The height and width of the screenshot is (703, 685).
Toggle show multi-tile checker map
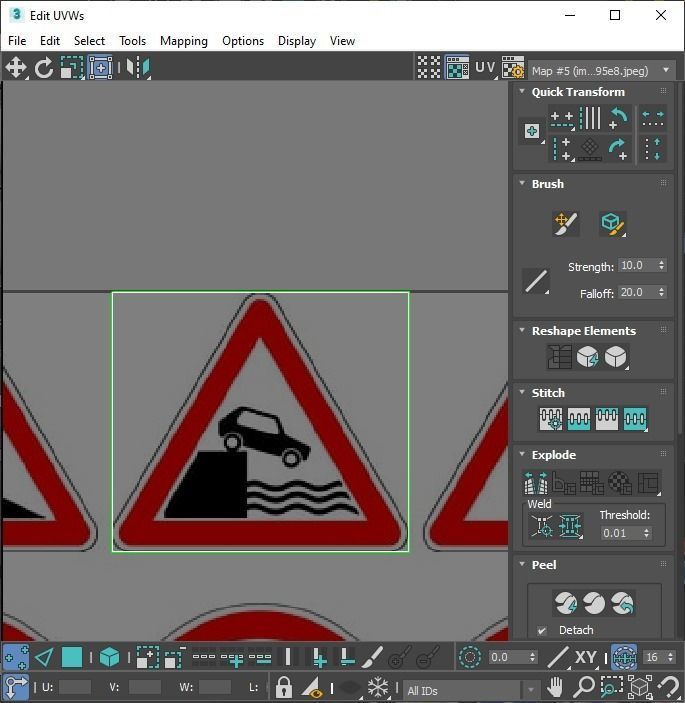[x=429, y=68]
